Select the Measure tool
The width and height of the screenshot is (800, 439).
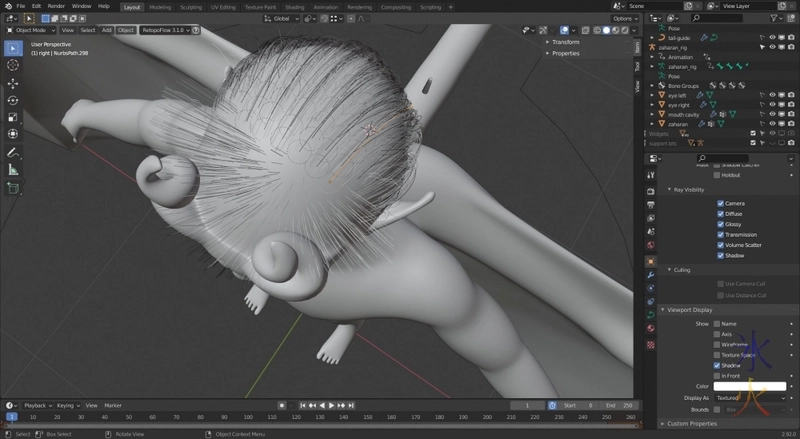point(13,169)
